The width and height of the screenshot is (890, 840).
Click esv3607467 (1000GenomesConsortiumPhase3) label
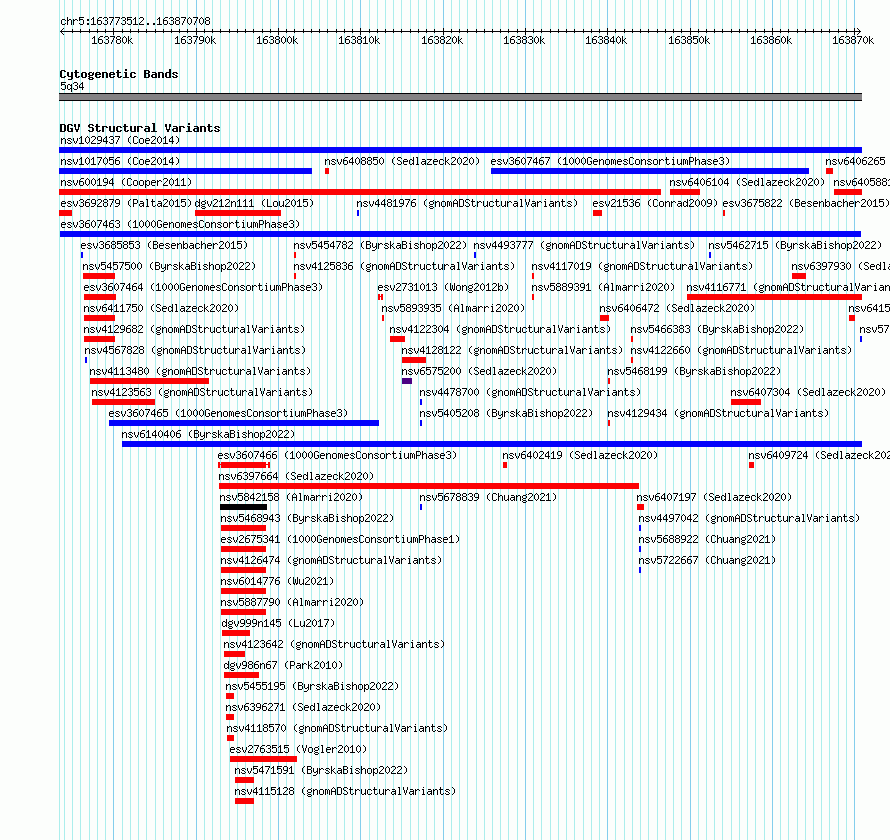[x=610, y=161]
